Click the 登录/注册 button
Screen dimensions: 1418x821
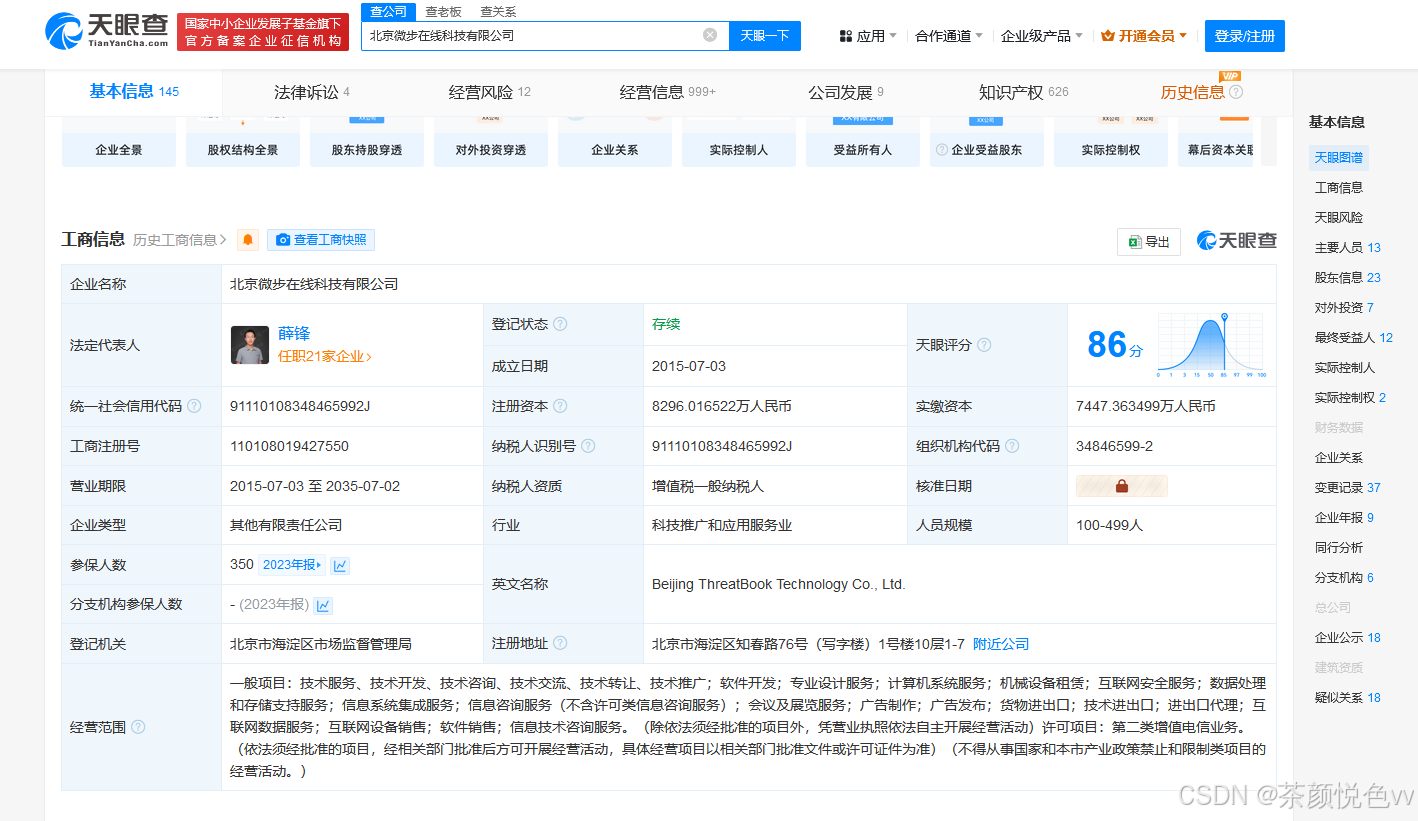pyautogui.click(x=1245, y=36)
